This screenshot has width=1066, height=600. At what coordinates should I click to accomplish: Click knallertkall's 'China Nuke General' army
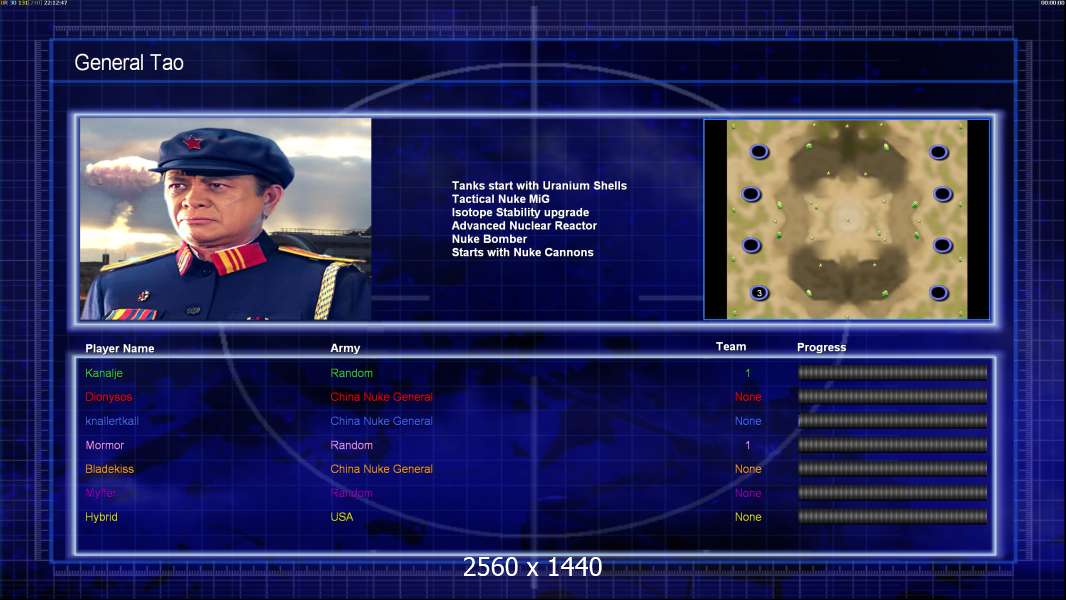pos(381,421)
